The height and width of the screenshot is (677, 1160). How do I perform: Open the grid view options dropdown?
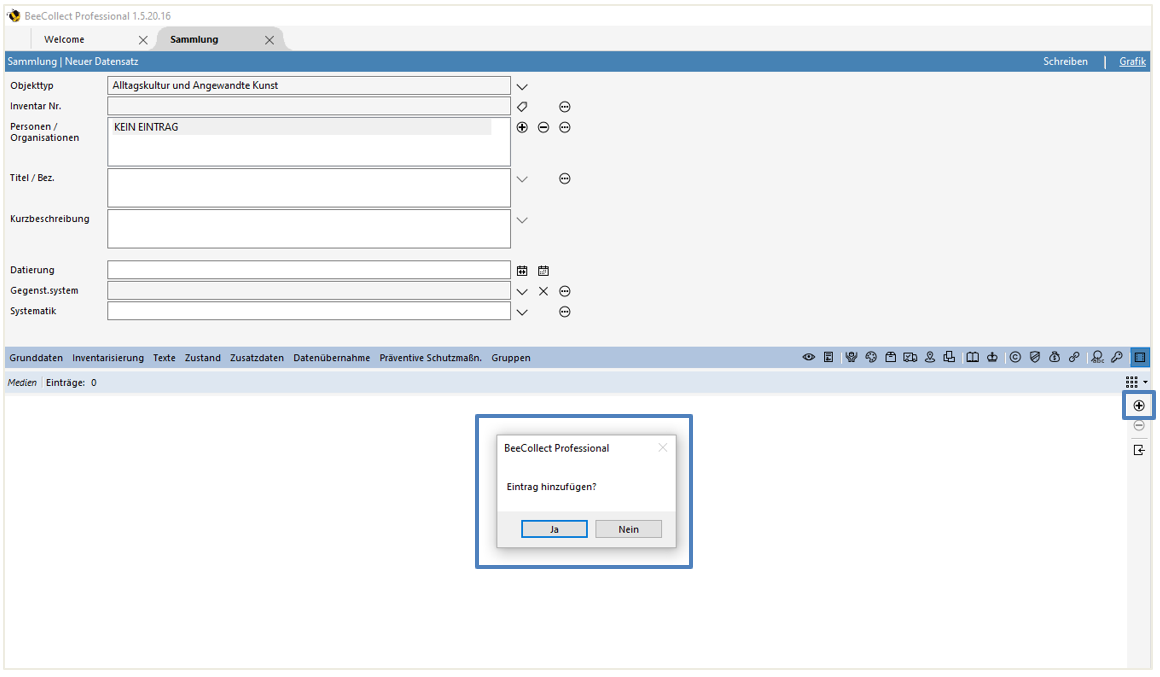click(1136, 382)
